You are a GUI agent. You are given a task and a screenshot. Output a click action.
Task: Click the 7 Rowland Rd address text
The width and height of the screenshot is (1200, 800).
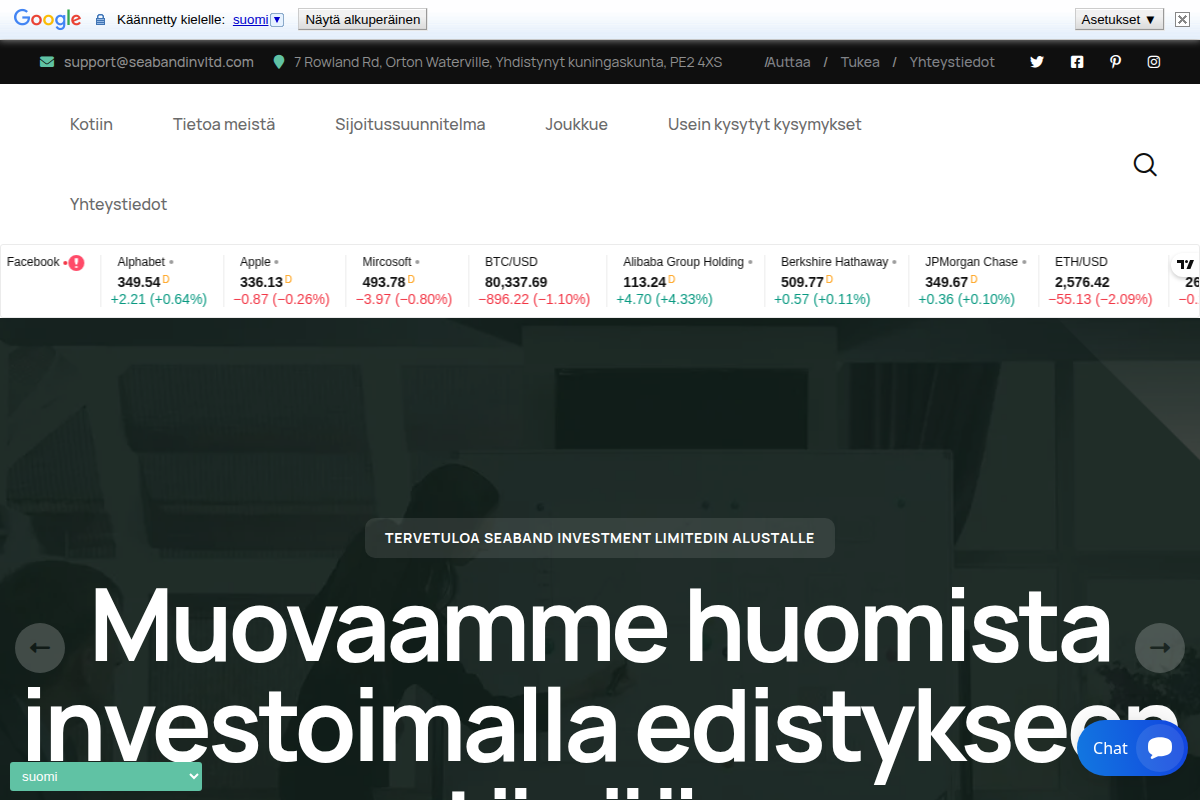508,62
